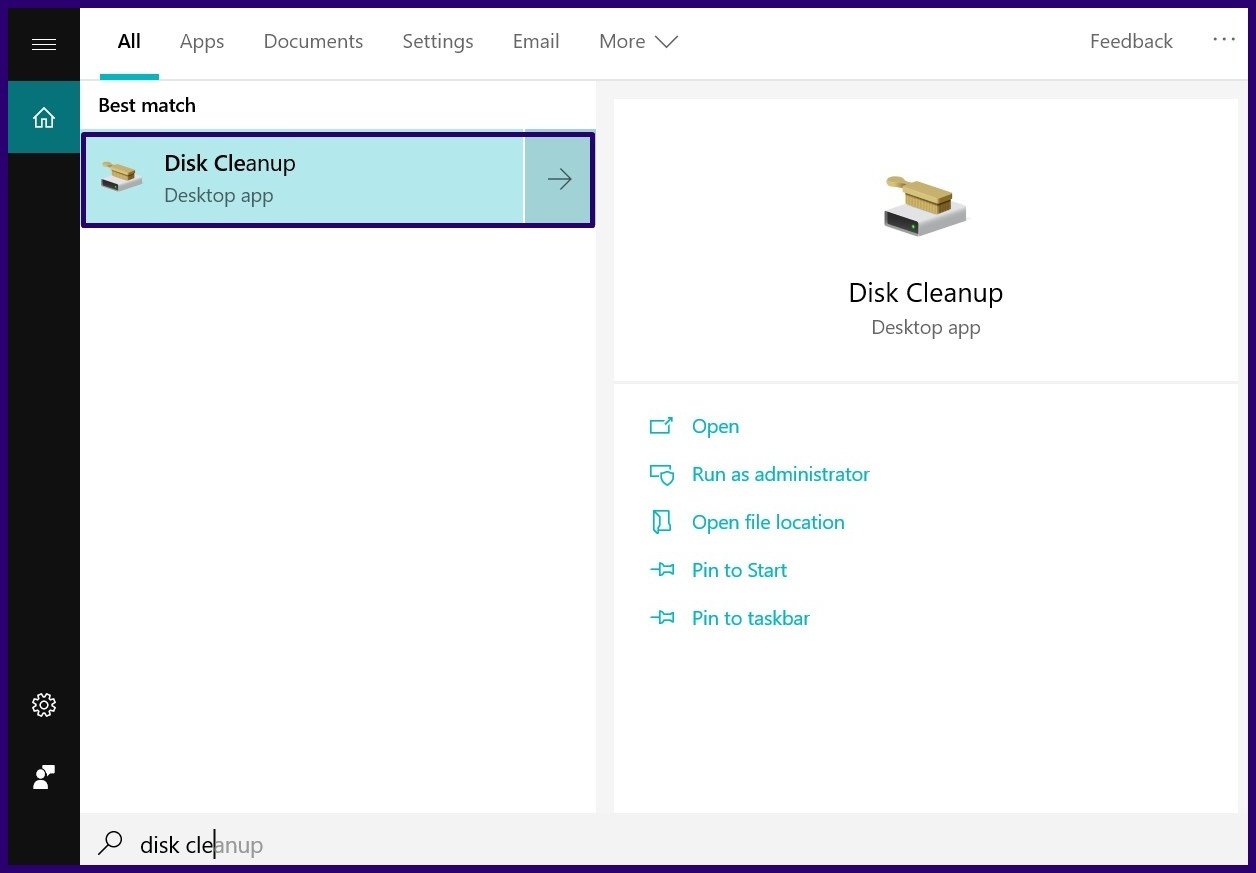The width and height of the screenshot is (1256, 873).
Task: Switch to the Apps tab
Action: [202, 41]
